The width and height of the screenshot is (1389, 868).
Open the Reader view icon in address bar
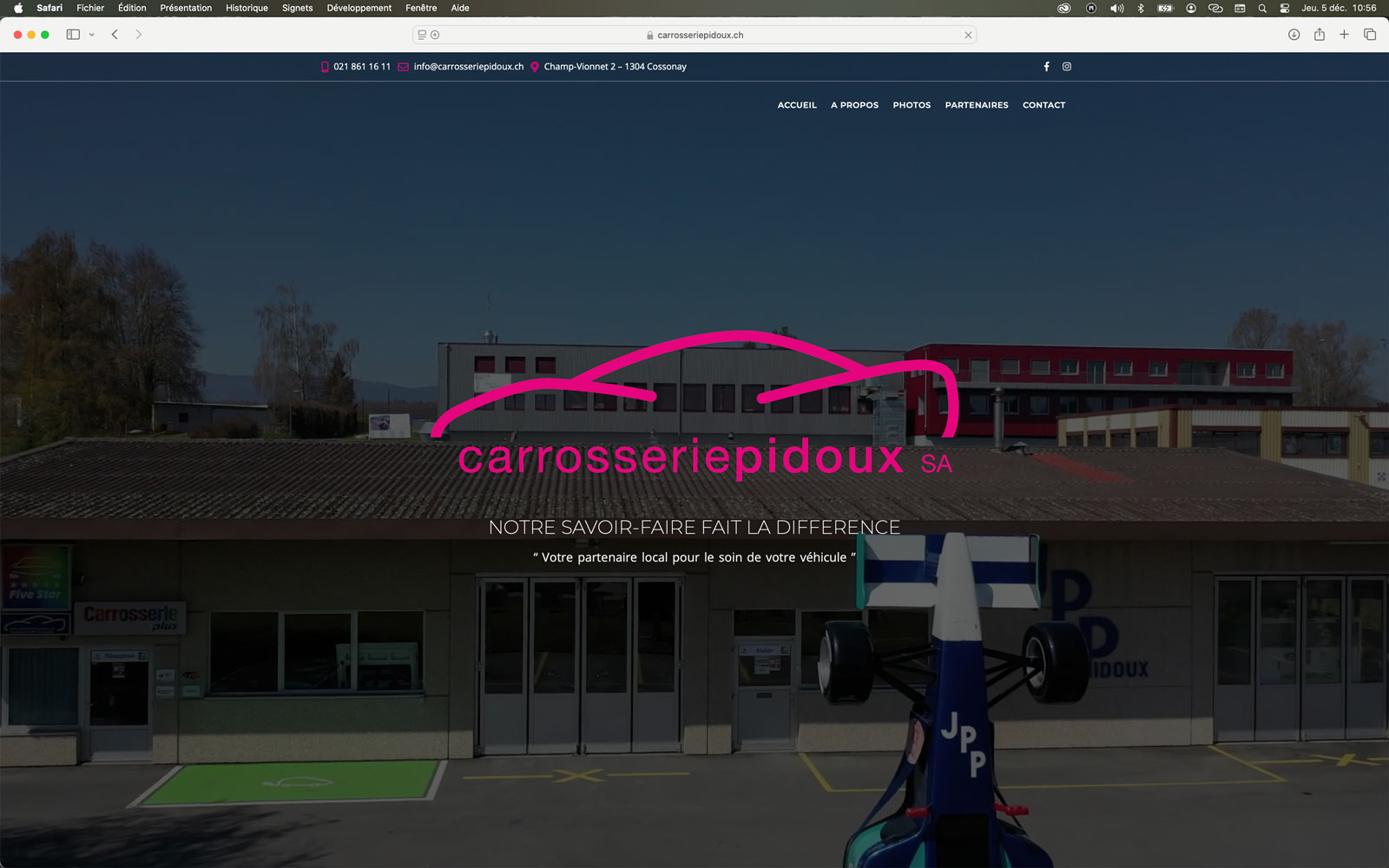pyautogui.click(x=422, y=35)
